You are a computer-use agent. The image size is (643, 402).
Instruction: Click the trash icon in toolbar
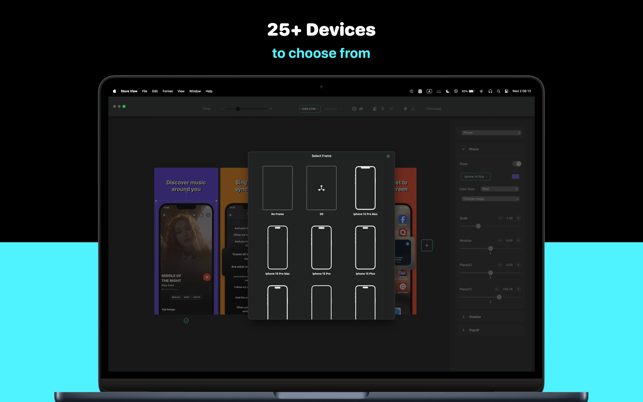coord(383,109)
